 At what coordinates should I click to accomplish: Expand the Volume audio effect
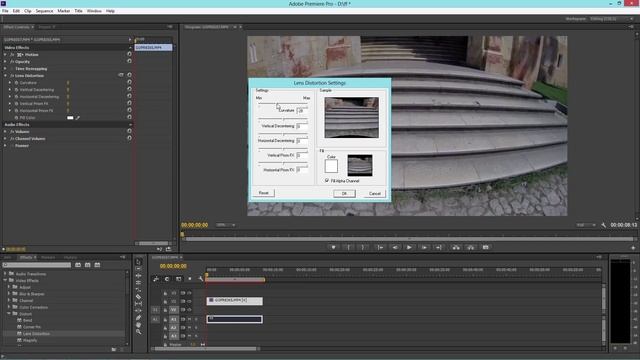(5, 131)
